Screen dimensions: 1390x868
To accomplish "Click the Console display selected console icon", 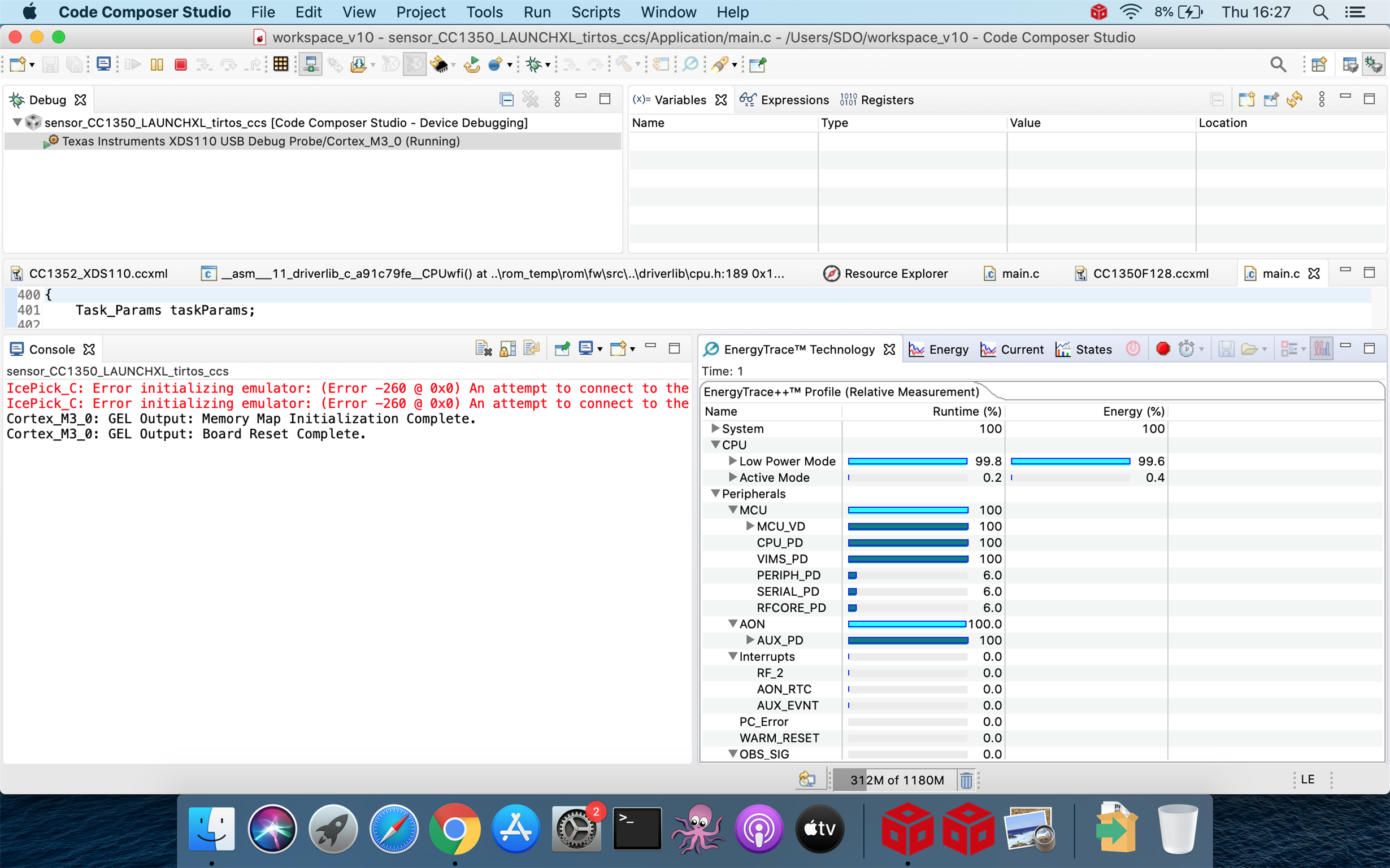I will (586, 348).
